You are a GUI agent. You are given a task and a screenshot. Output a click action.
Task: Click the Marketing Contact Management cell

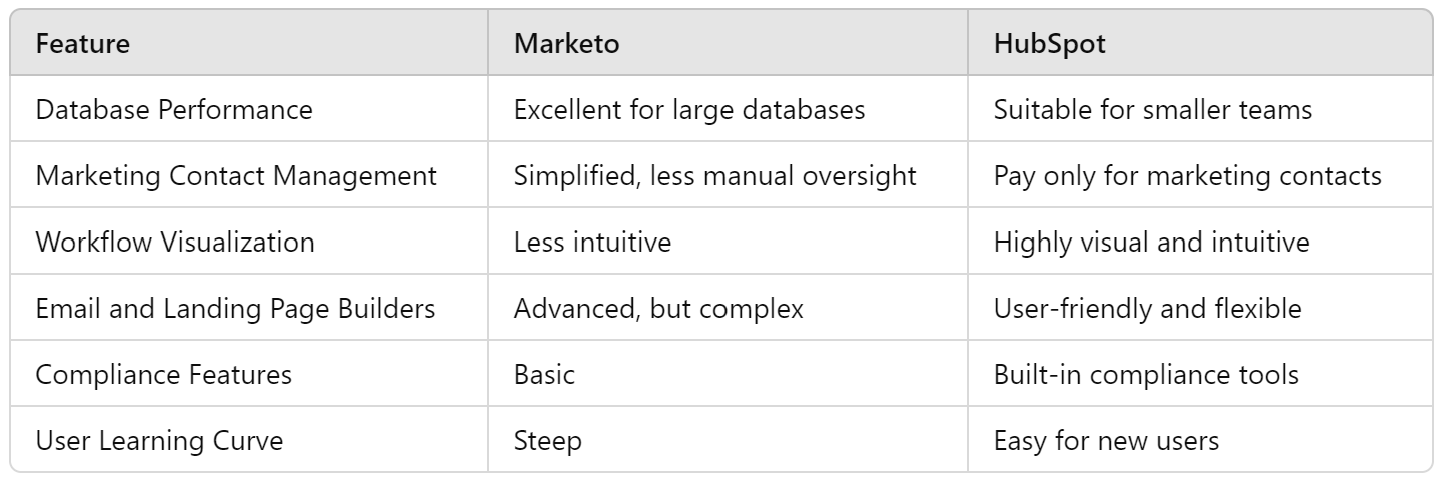(x=236, y=175)
